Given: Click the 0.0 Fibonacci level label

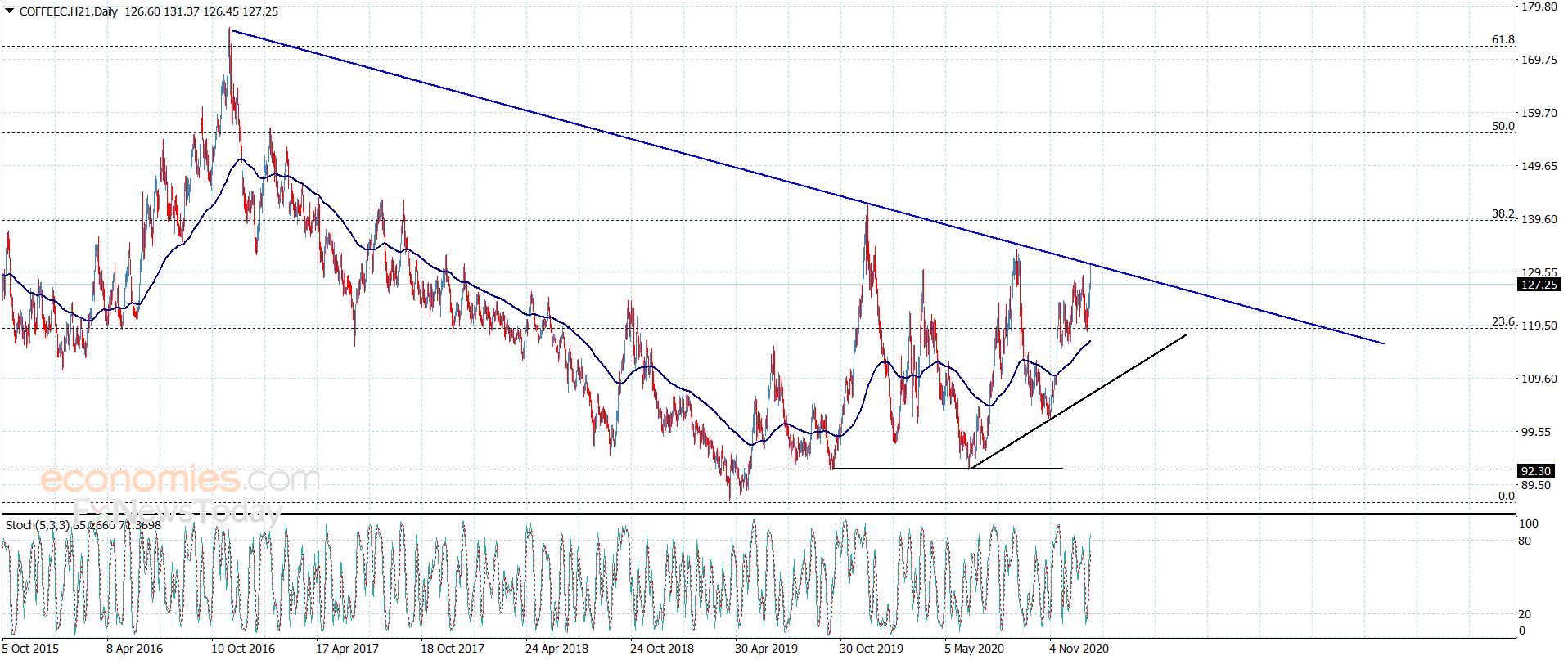Looking at the screenshot, I should [1506, 496].
